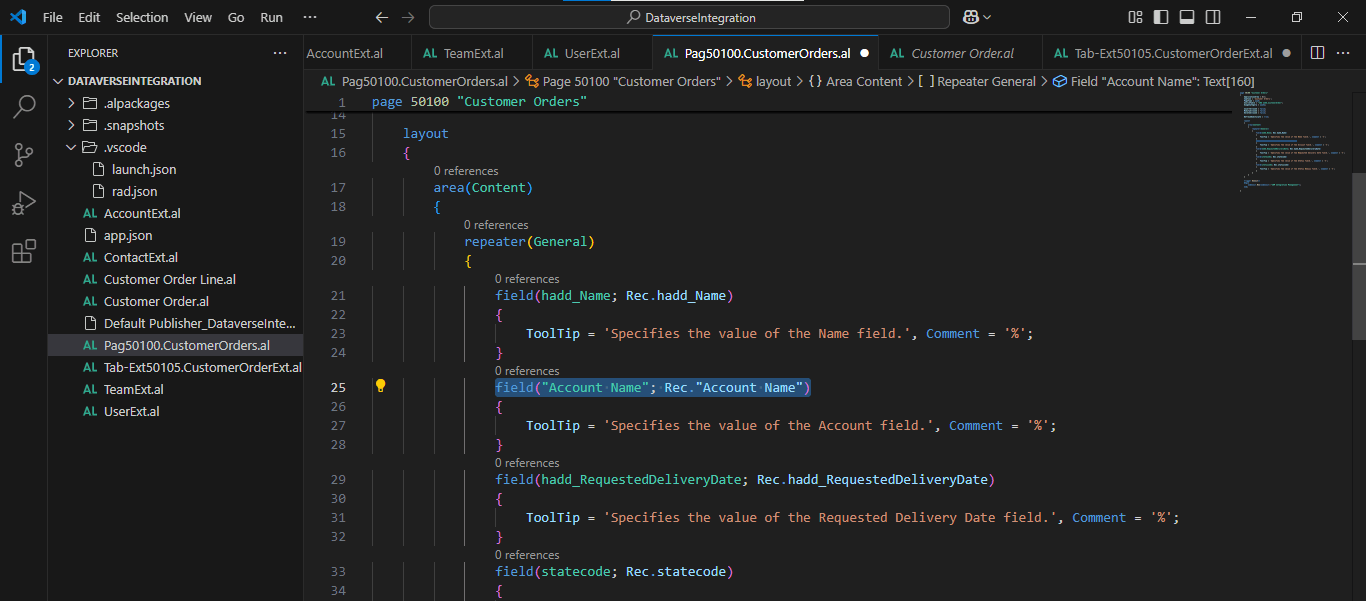Go back using the navigation arrow
This screenshot has width=1366, height=601.
(x=381, y=17)
